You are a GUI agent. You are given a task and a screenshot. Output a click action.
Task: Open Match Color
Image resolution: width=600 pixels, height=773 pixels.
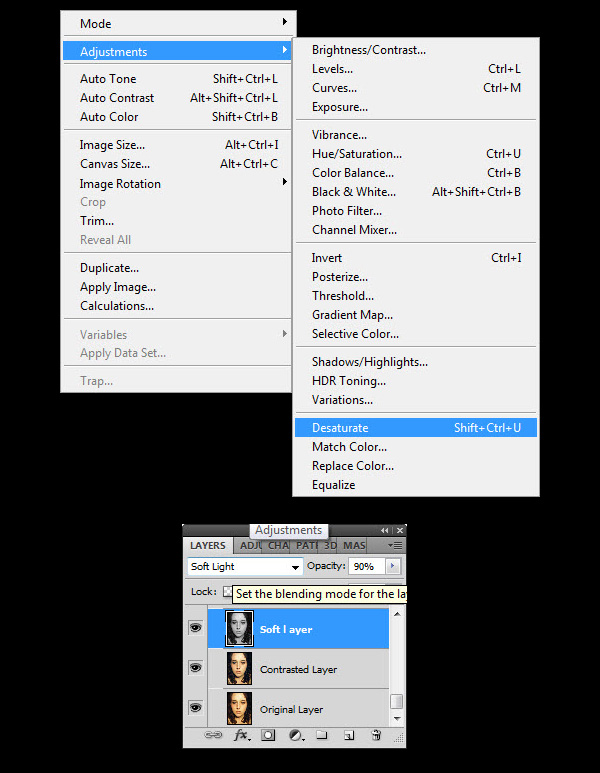click(x=416, y=447)
